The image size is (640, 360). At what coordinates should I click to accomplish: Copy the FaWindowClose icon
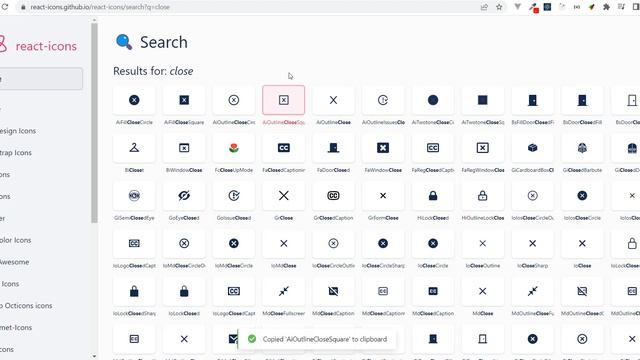click(383, 148)
